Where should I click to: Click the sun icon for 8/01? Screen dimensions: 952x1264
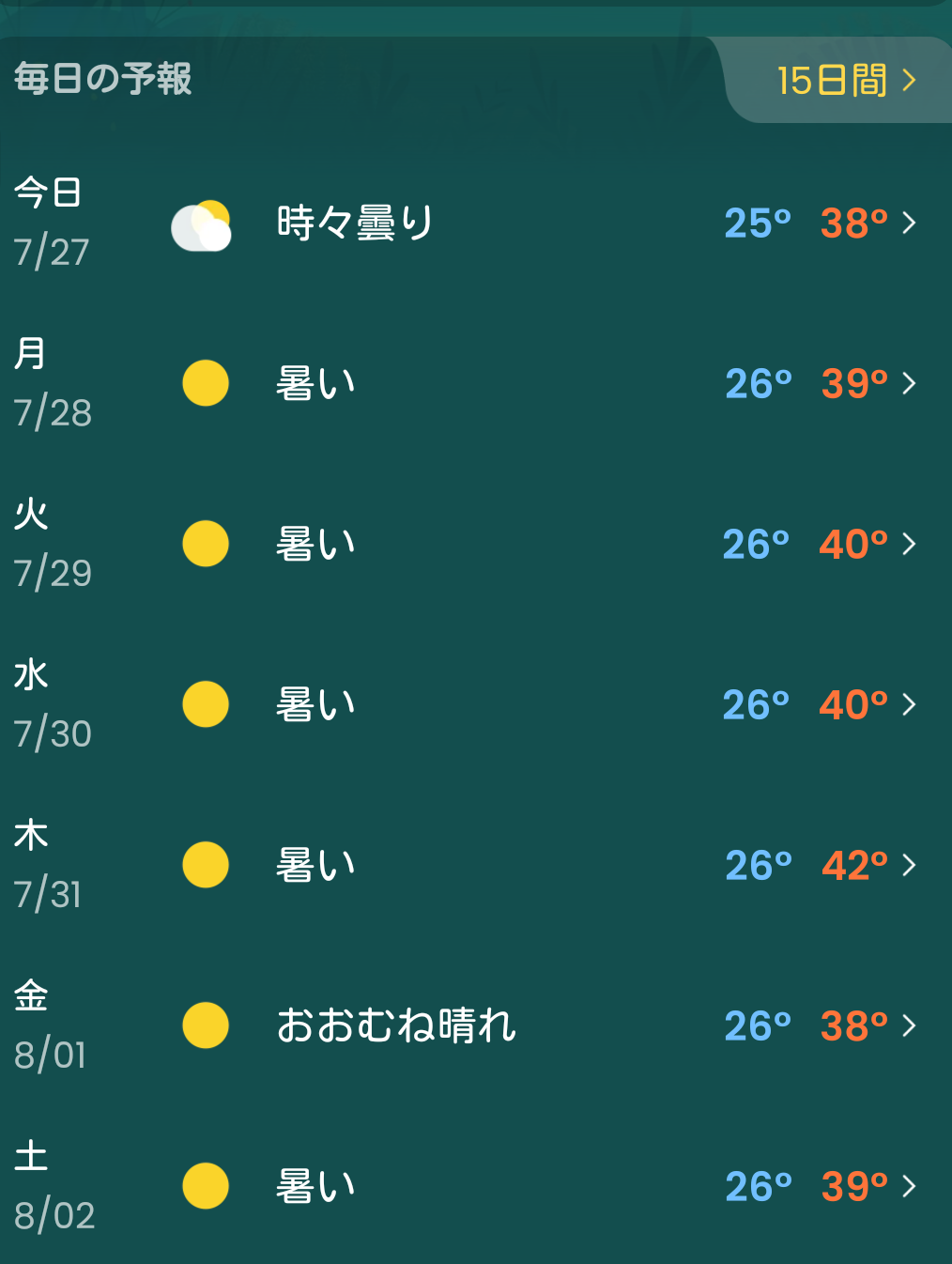pos(206,1025)
